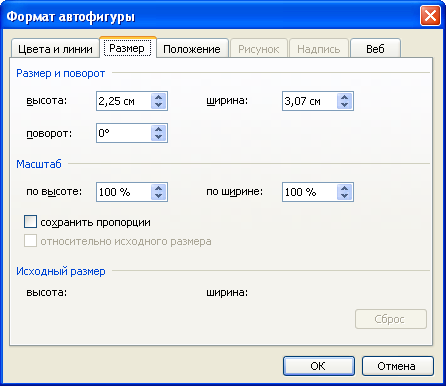Close the Формат автофигуры dialog
This screenshot has width=446, height=386.
pos(430,16)
